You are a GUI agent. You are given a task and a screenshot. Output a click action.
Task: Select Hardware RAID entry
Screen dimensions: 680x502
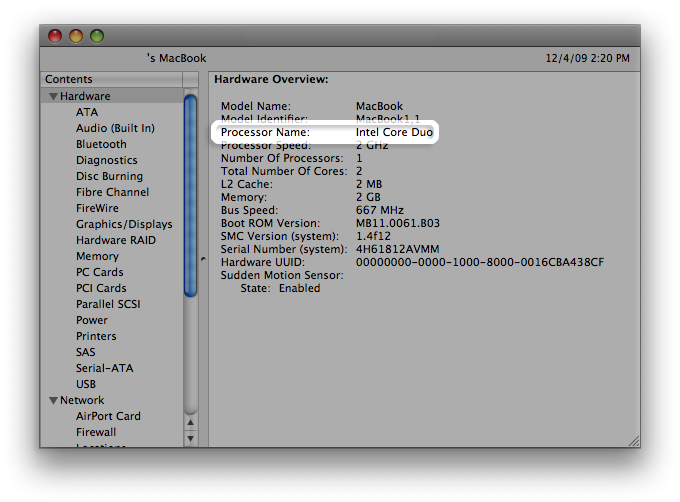(116, 240)
